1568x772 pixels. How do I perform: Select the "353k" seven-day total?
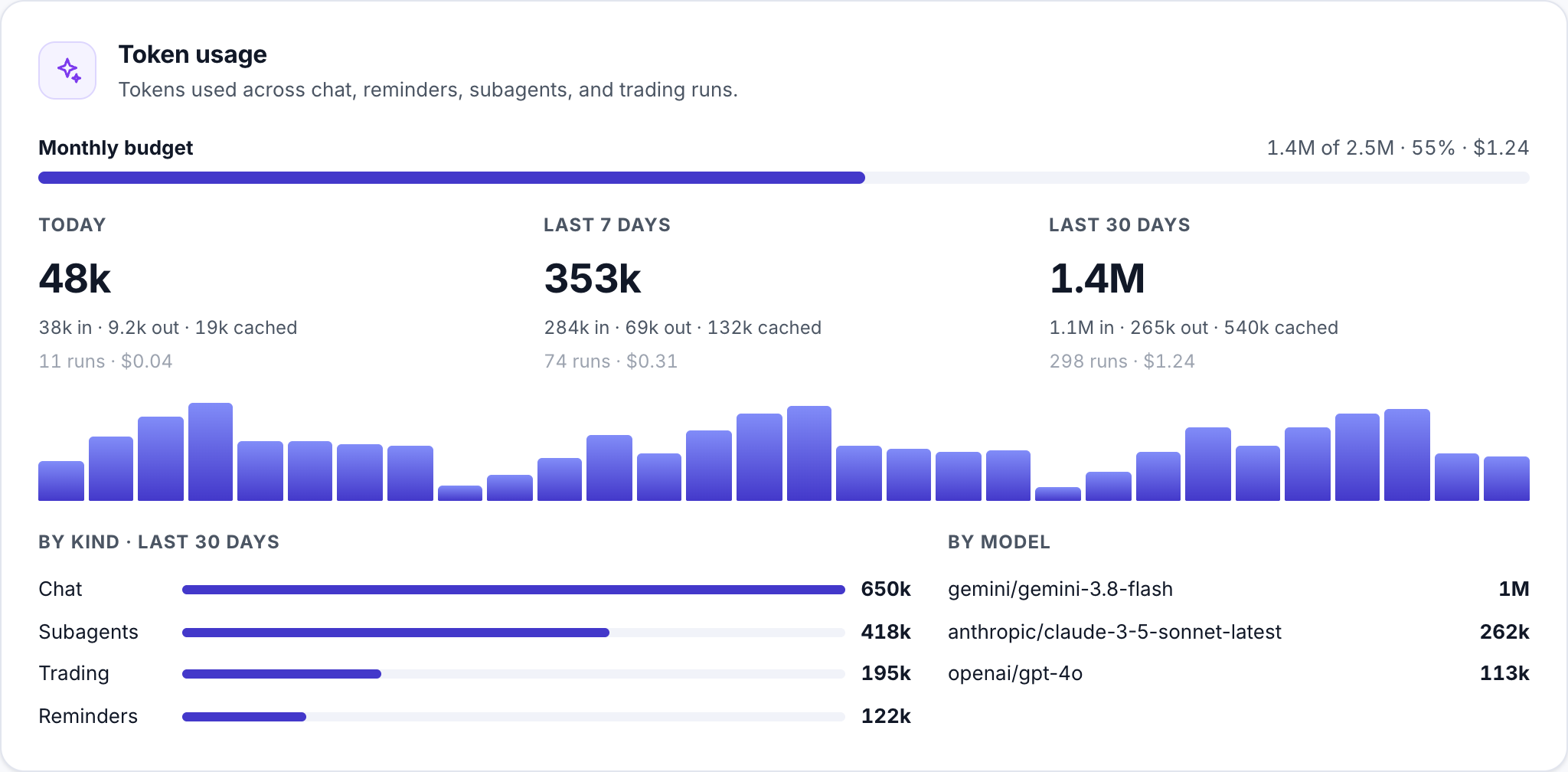pos(593,278)
